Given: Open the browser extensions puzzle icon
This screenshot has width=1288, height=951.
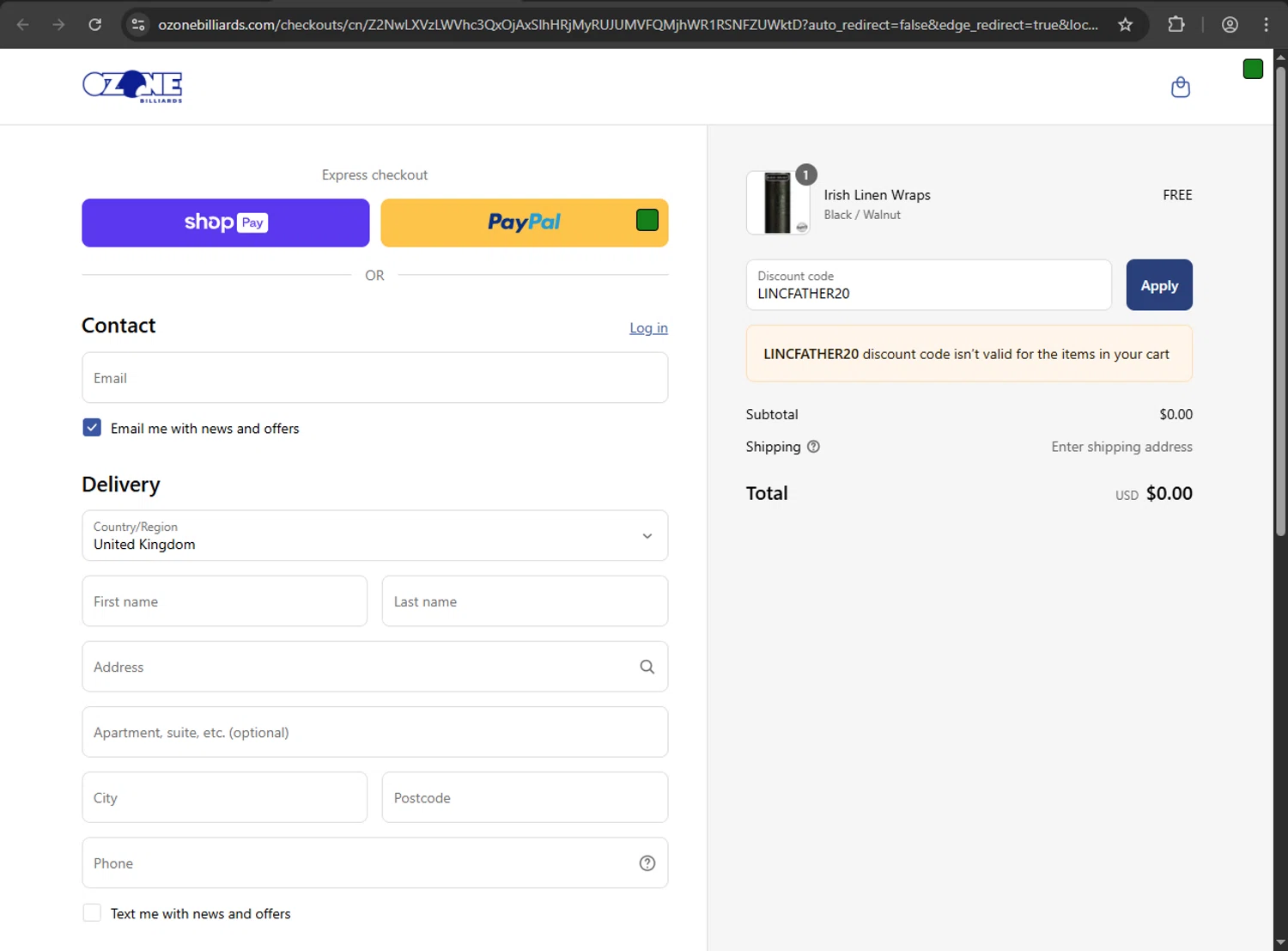Looking at the screenshot, I should point(1176,25).
